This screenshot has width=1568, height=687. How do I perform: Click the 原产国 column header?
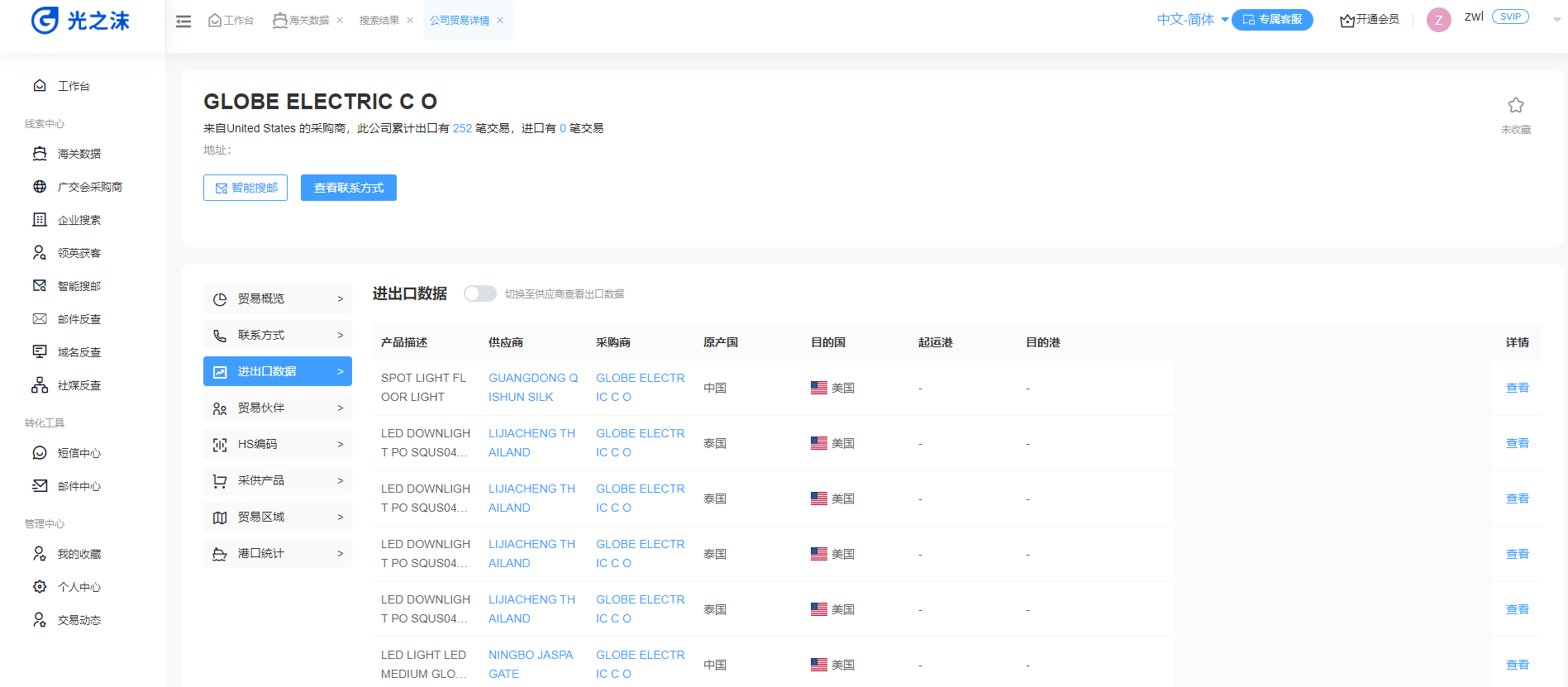[x=721, y=342]
